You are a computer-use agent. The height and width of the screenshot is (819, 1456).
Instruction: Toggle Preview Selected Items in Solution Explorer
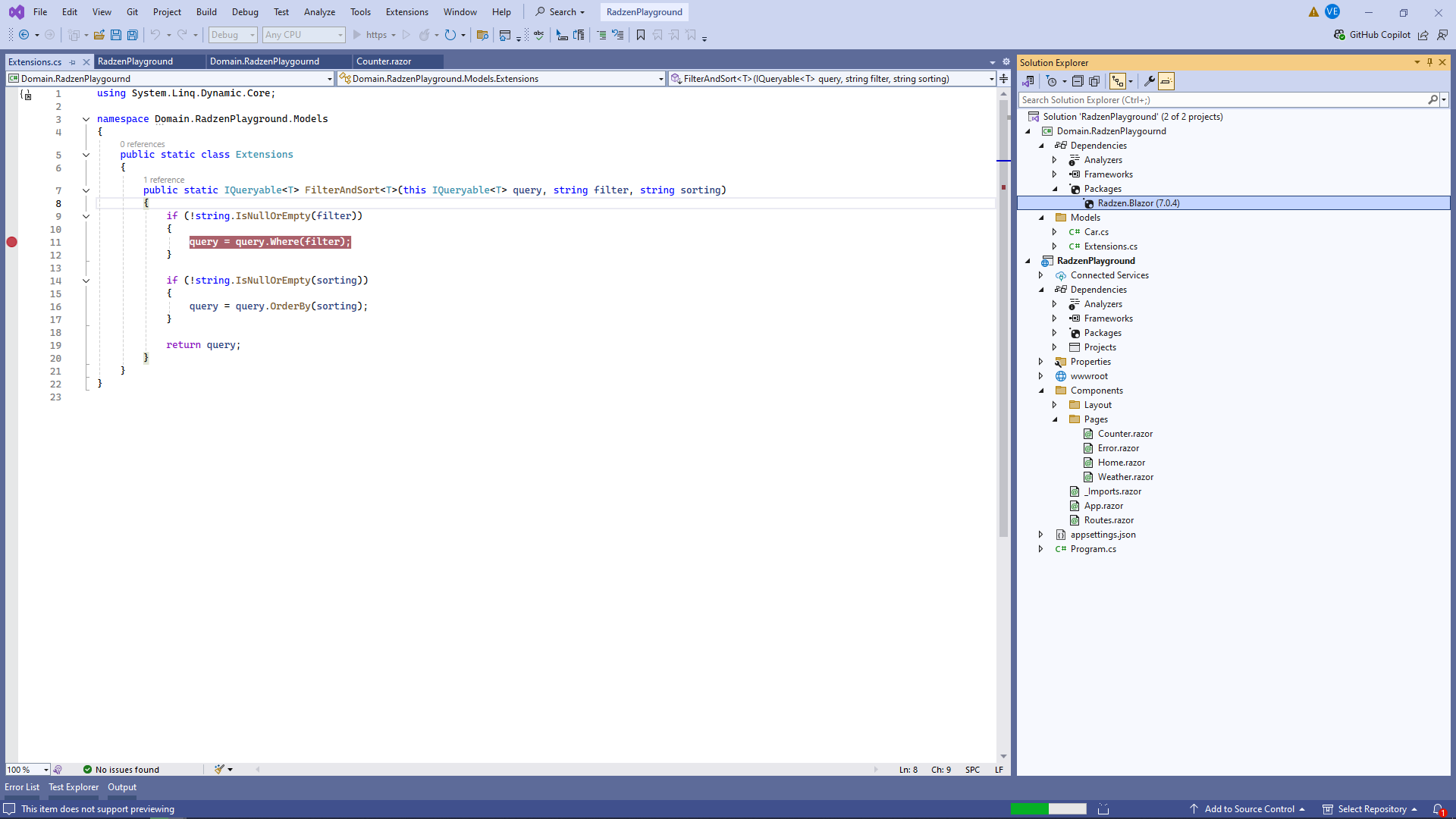(x=1166, y=81)
